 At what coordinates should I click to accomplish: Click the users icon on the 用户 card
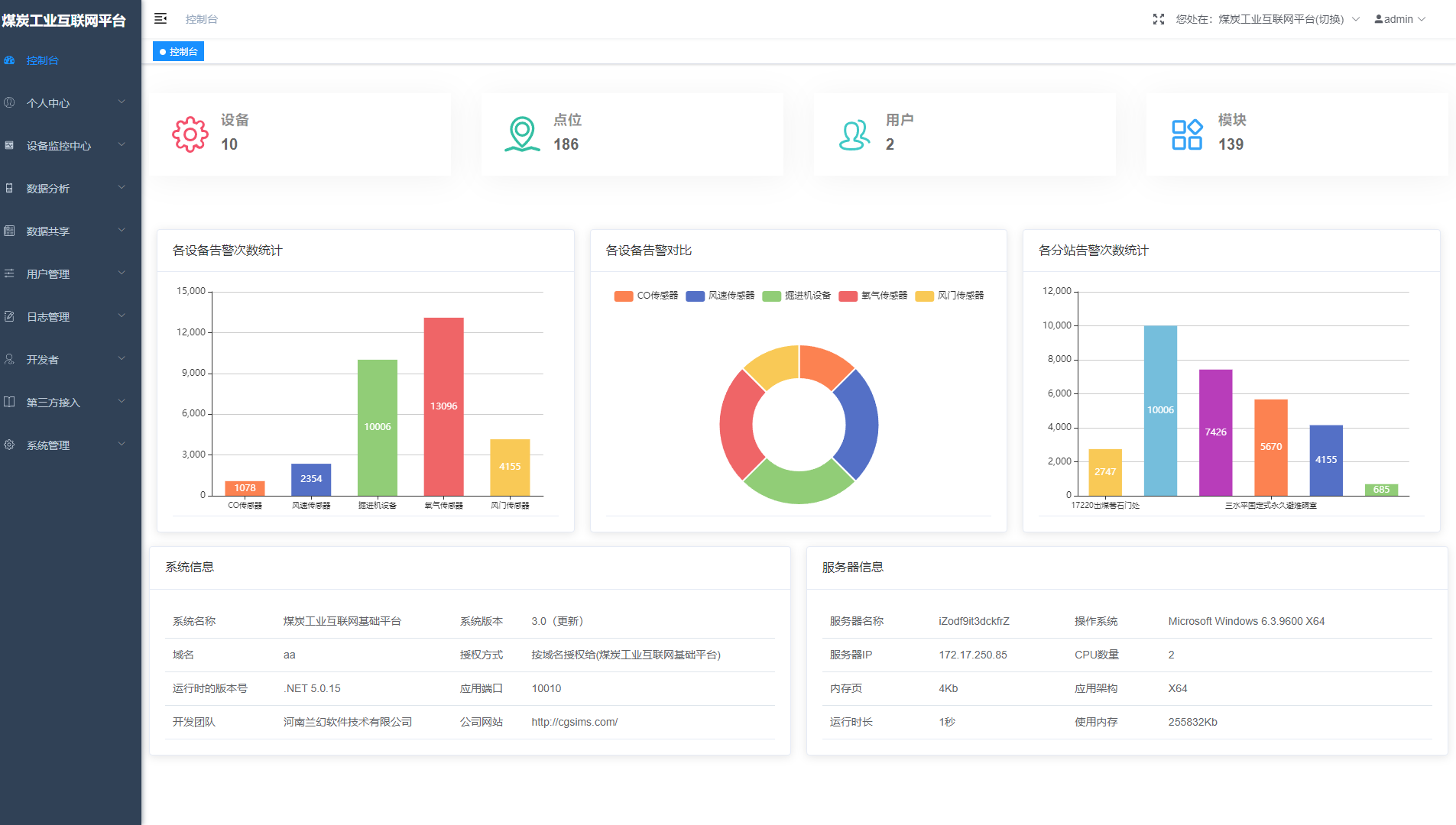click(x=853, y=134)
